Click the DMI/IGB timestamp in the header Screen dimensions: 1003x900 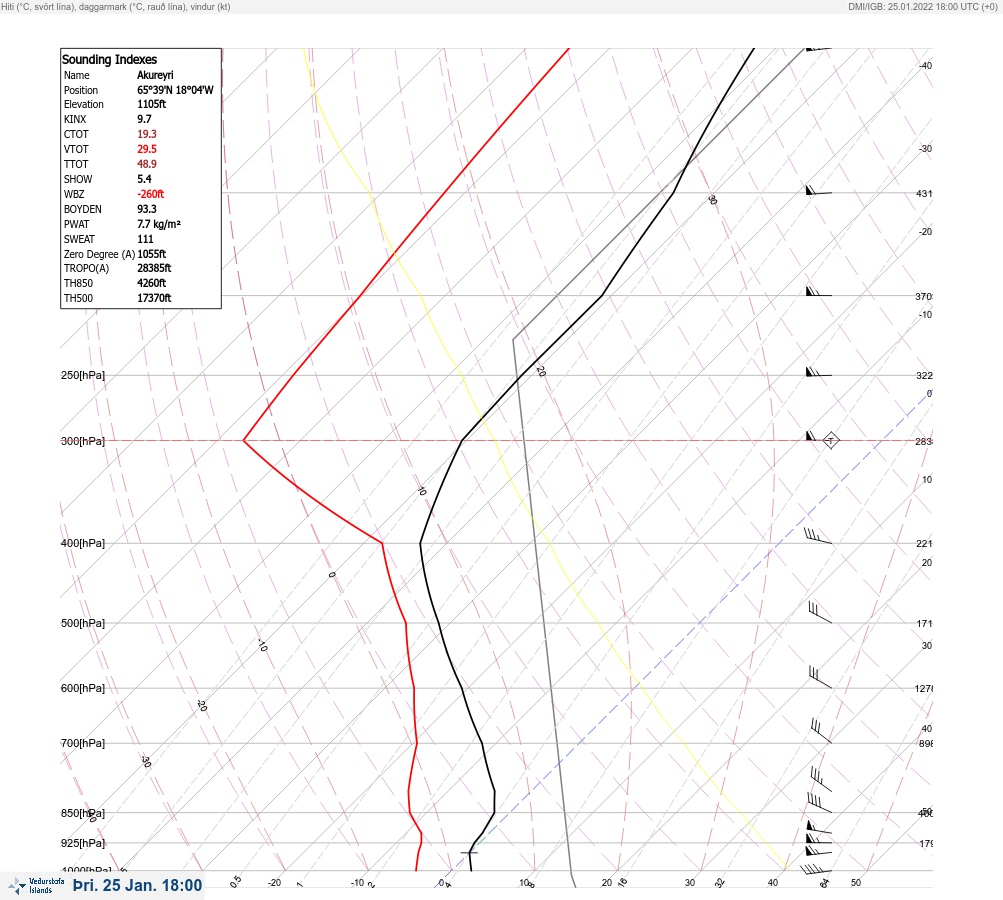922,6
